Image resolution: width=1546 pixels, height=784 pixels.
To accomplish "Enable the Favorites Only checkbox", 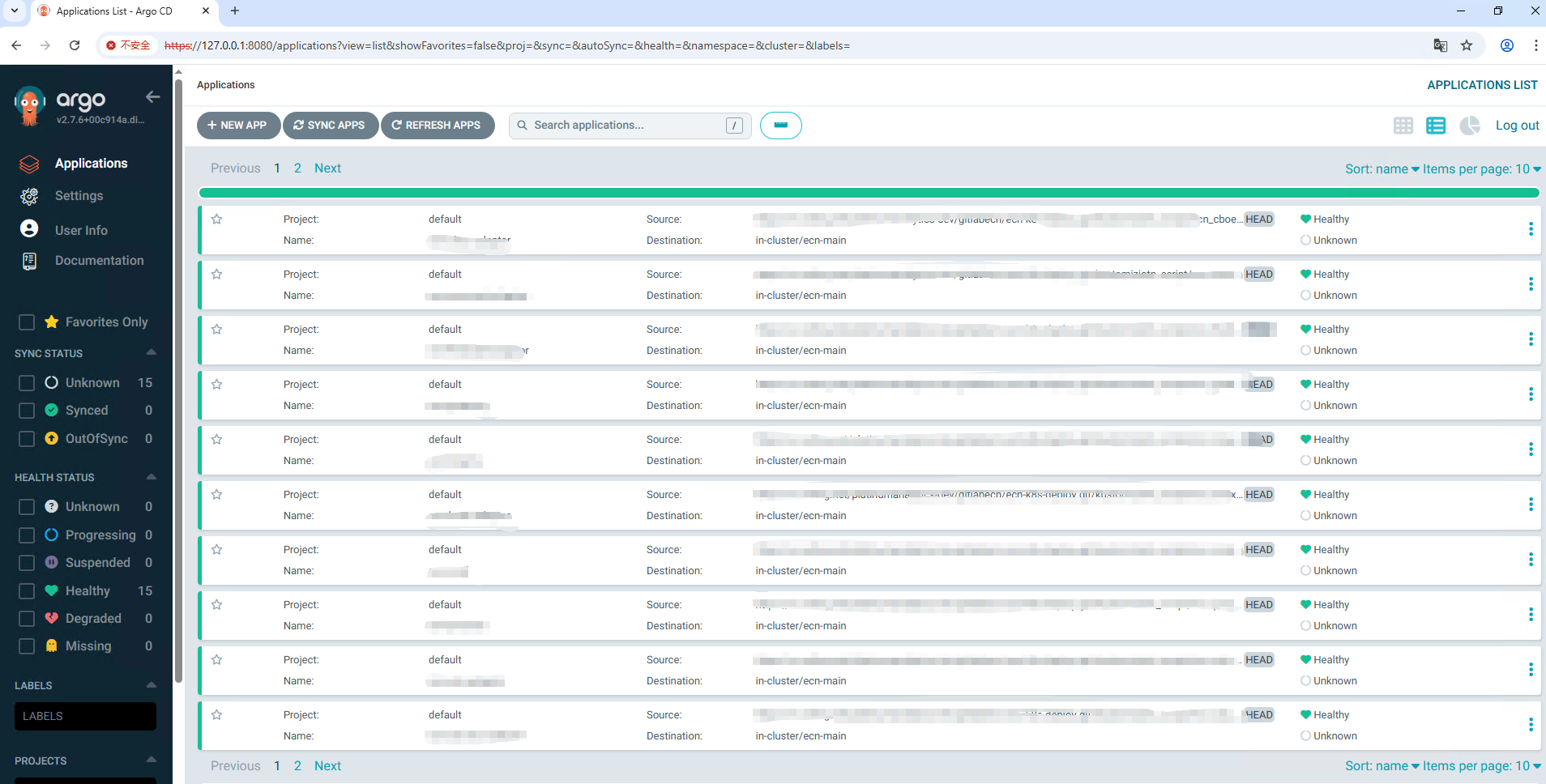I will click(27, 322).
